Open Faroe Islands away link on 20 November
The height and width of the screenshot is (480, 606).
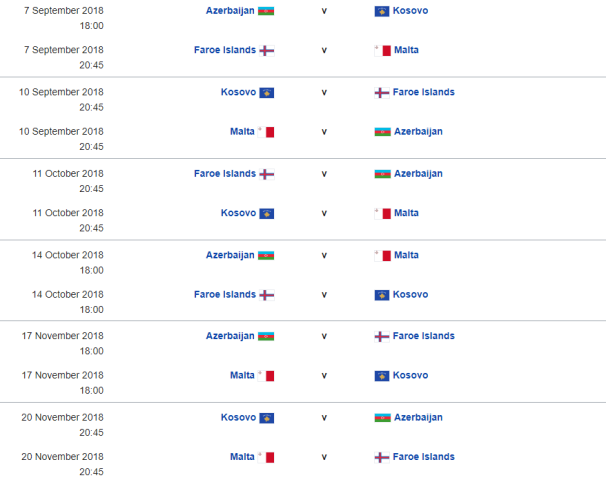pos(424,457)
